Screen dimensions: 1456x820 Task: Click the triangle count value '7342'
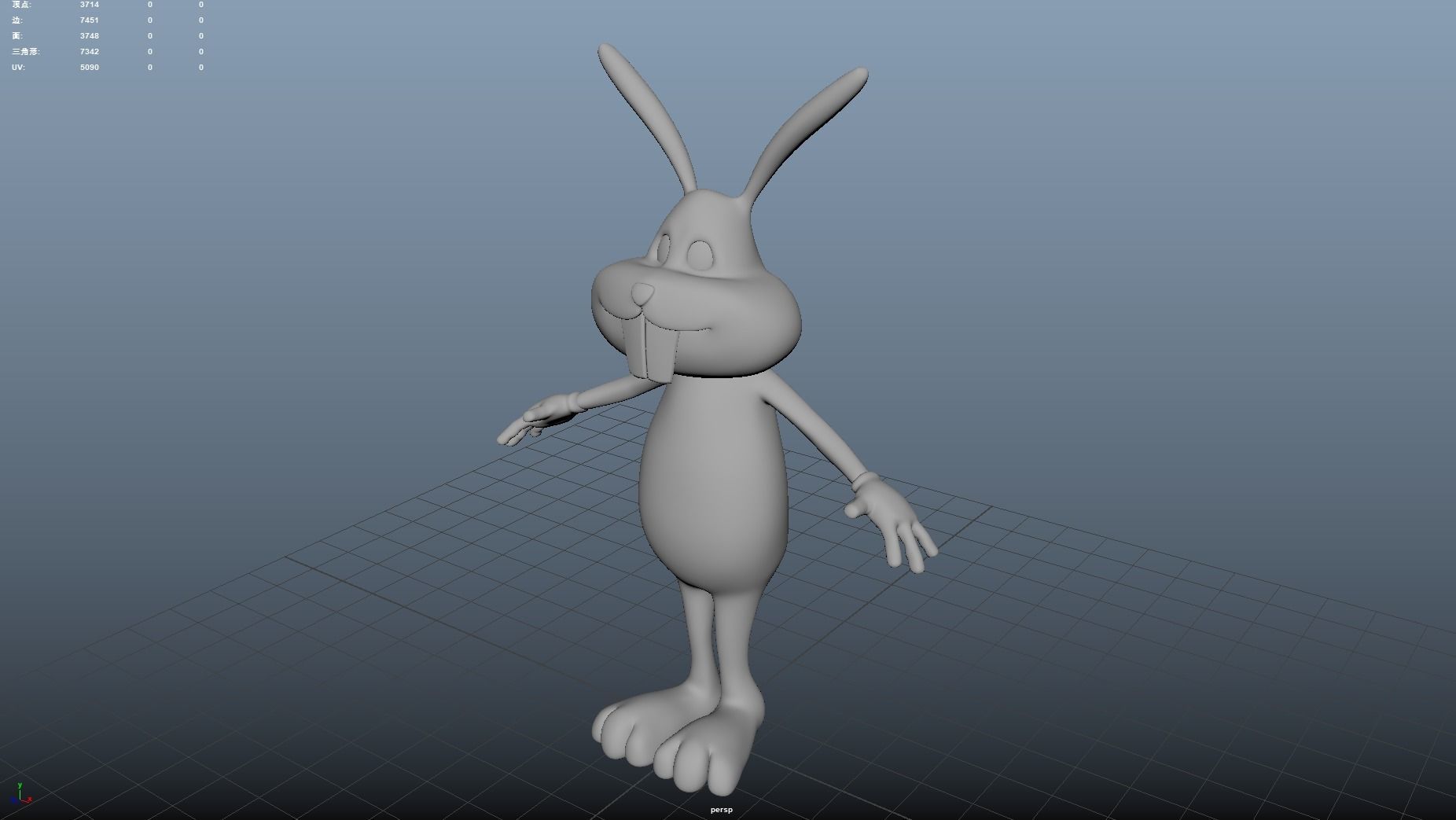pos(90,52)
